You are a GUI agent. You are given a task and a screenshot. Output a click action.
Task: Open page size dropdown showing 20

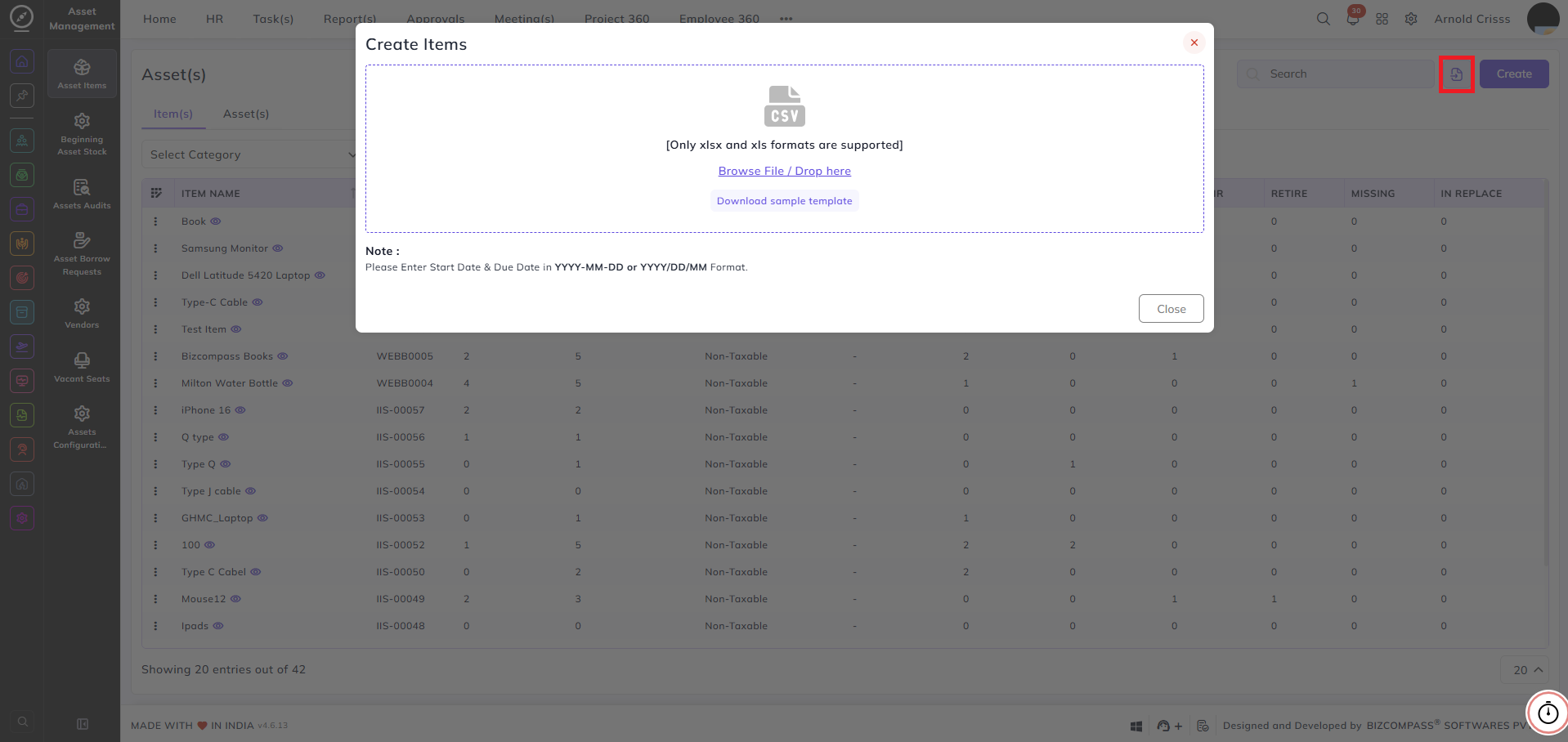[1525, 669]
